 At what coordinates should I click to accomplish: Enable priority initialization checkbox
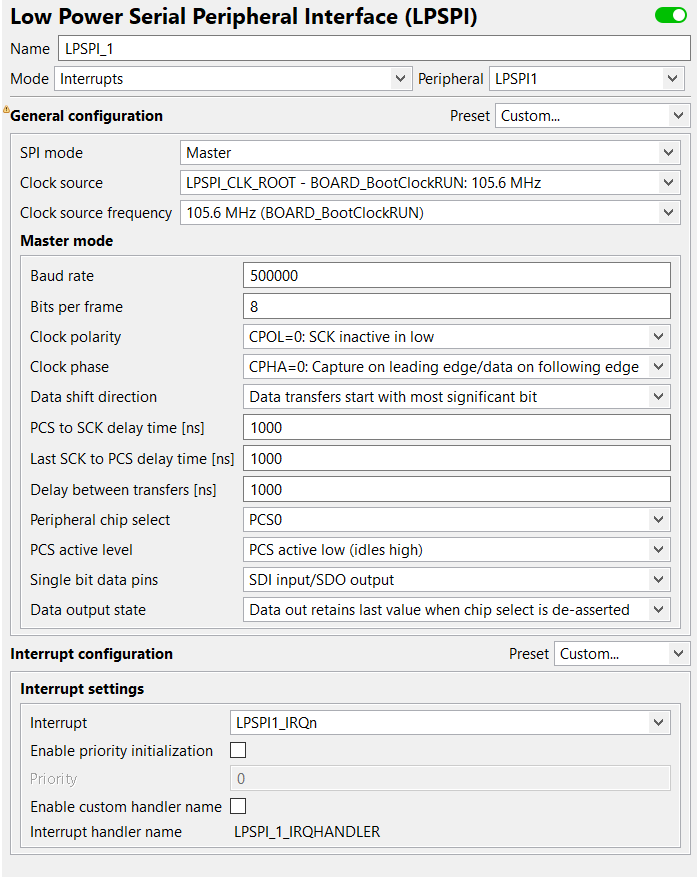point(238,750)
